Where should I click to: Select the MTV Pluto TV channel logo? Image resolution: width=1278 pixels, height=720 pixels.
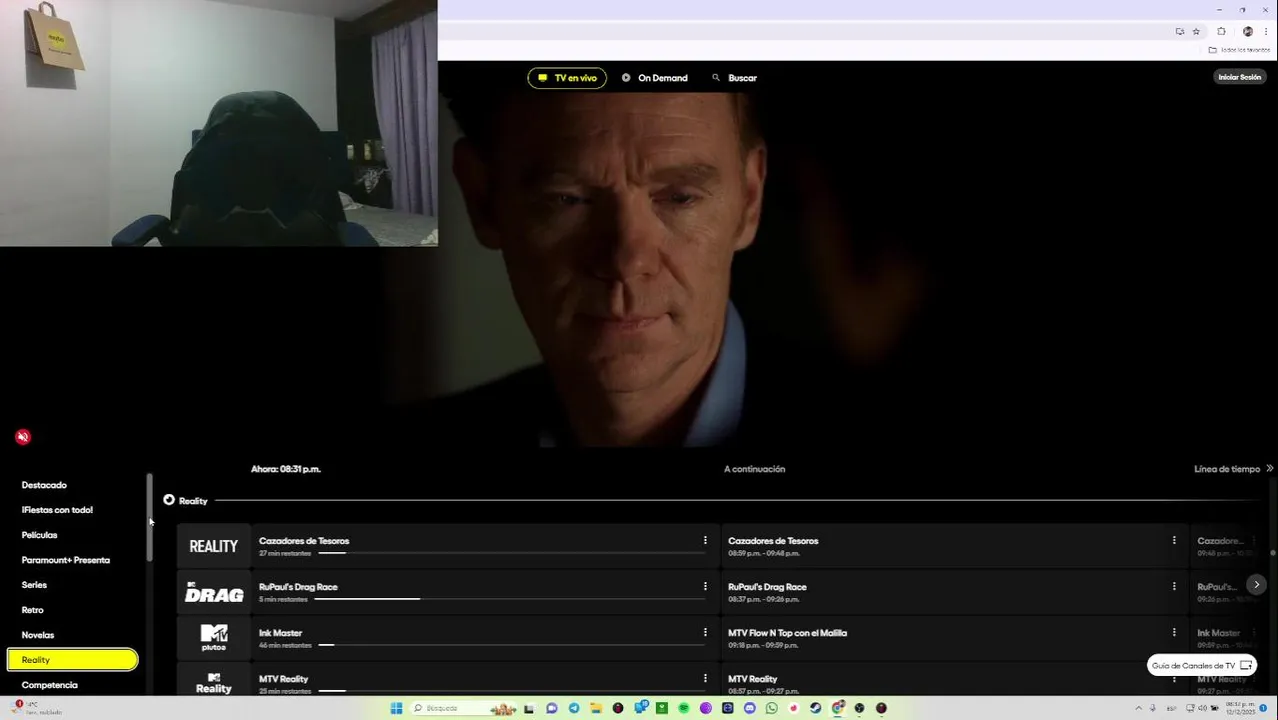[214, 638]
